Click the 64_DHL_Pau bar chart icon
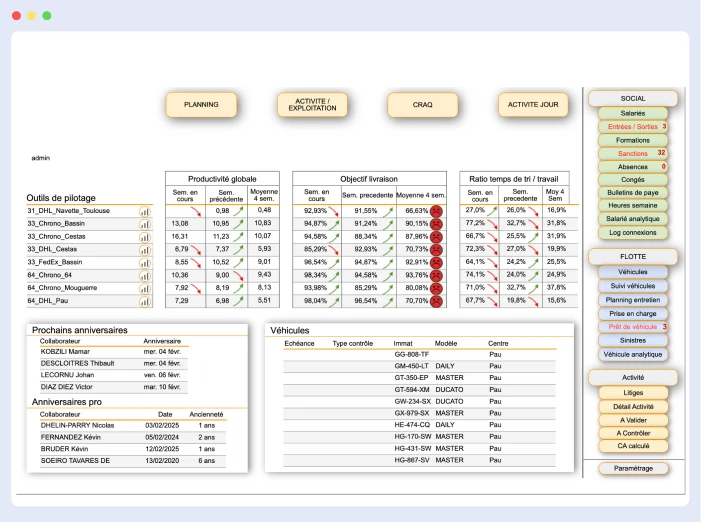 [144, 300]
